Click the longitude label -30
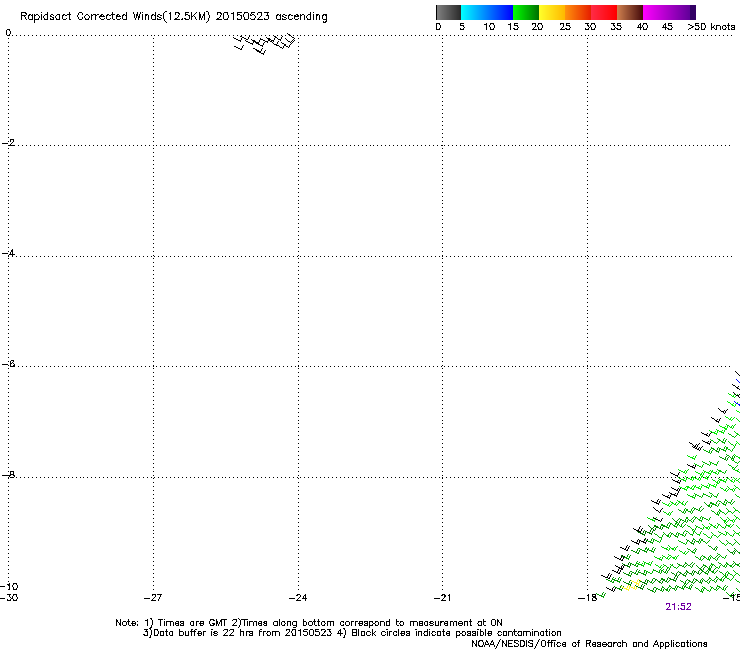The image size is (740, 650). tap(9, 598)
